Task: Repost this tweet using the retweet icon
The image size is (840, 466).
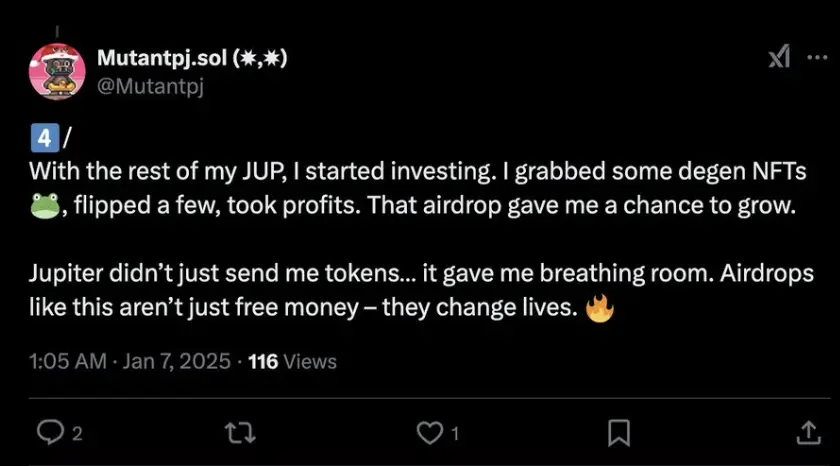Action: (x=240, y=431)
